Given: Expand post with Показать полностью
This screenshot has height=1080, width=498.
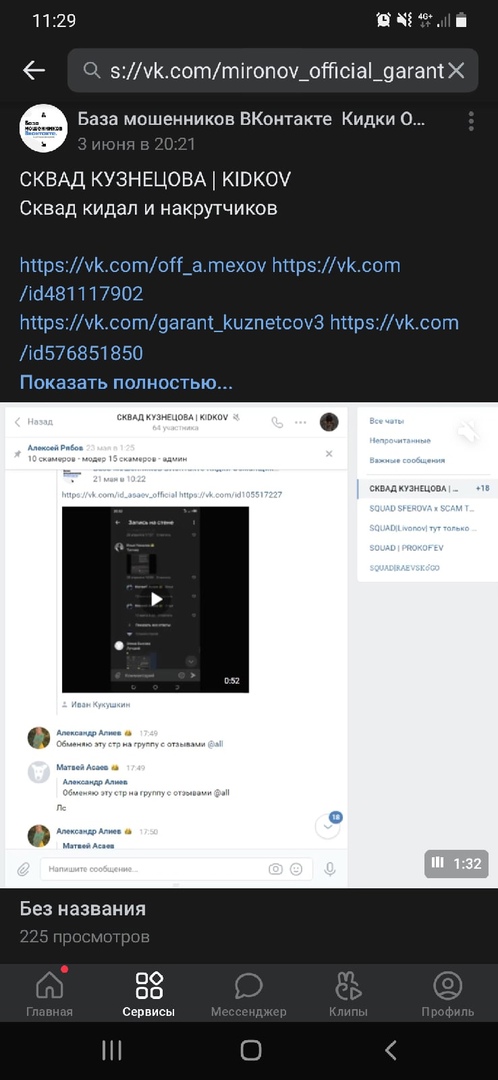Looking at the screenshot, I should (126, 383).
